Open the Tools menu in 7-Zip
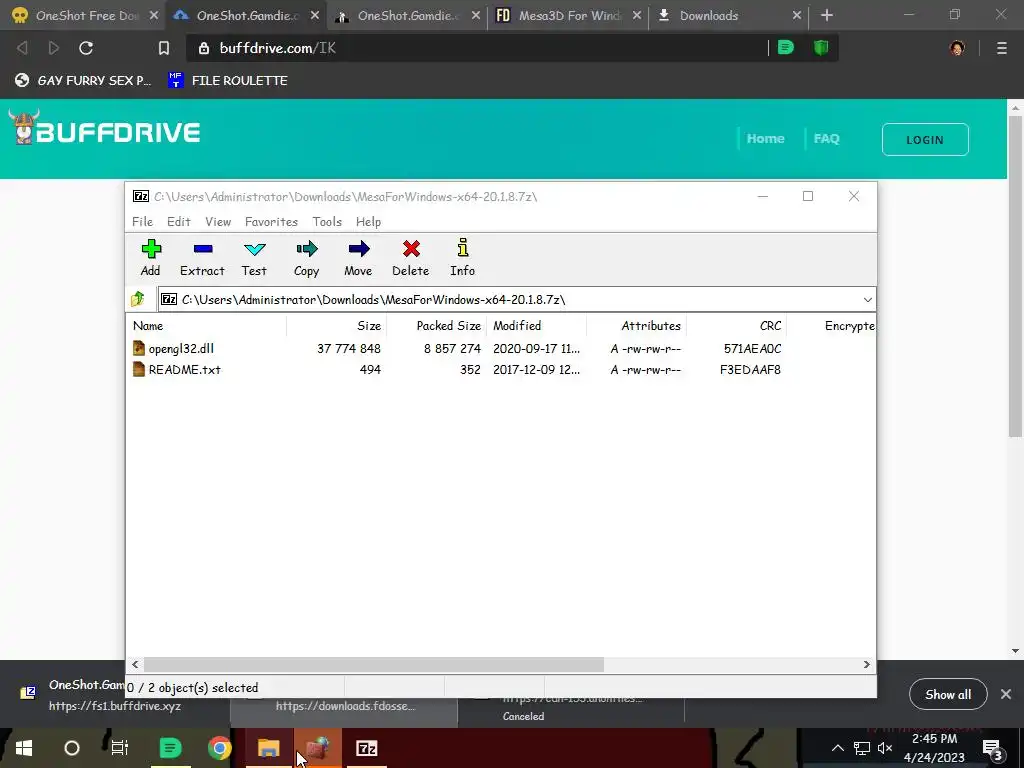Image resolution: width=1024 pixels, height=768 pixels. pos(327,221)
